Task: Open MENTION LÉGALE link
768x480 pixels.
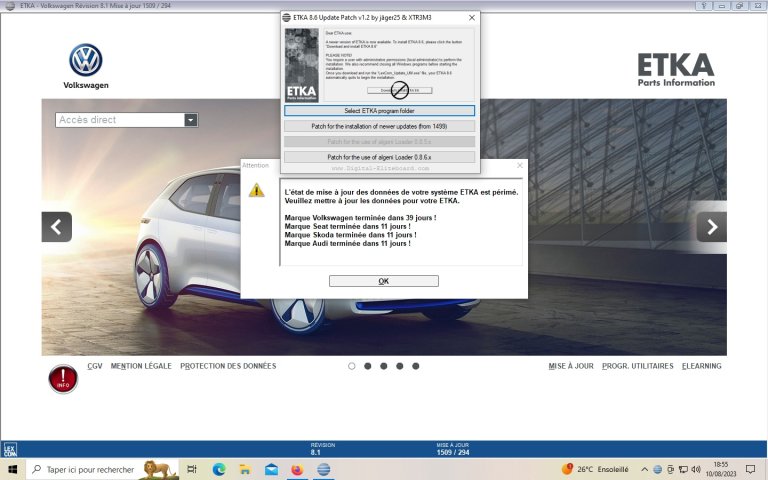Action: (141, 366)
